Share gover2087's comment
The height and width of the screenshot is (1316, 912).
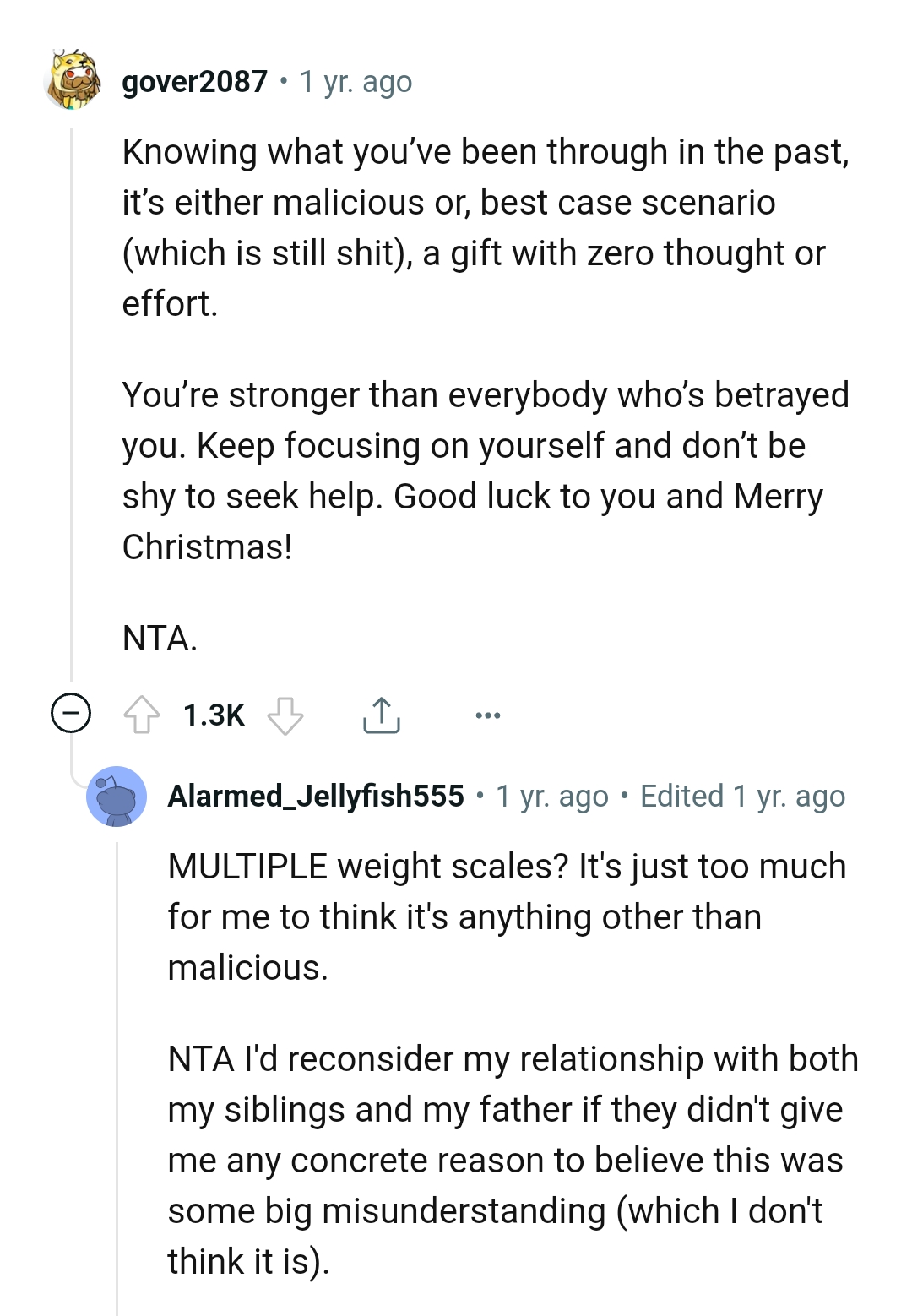click(381, 715)
